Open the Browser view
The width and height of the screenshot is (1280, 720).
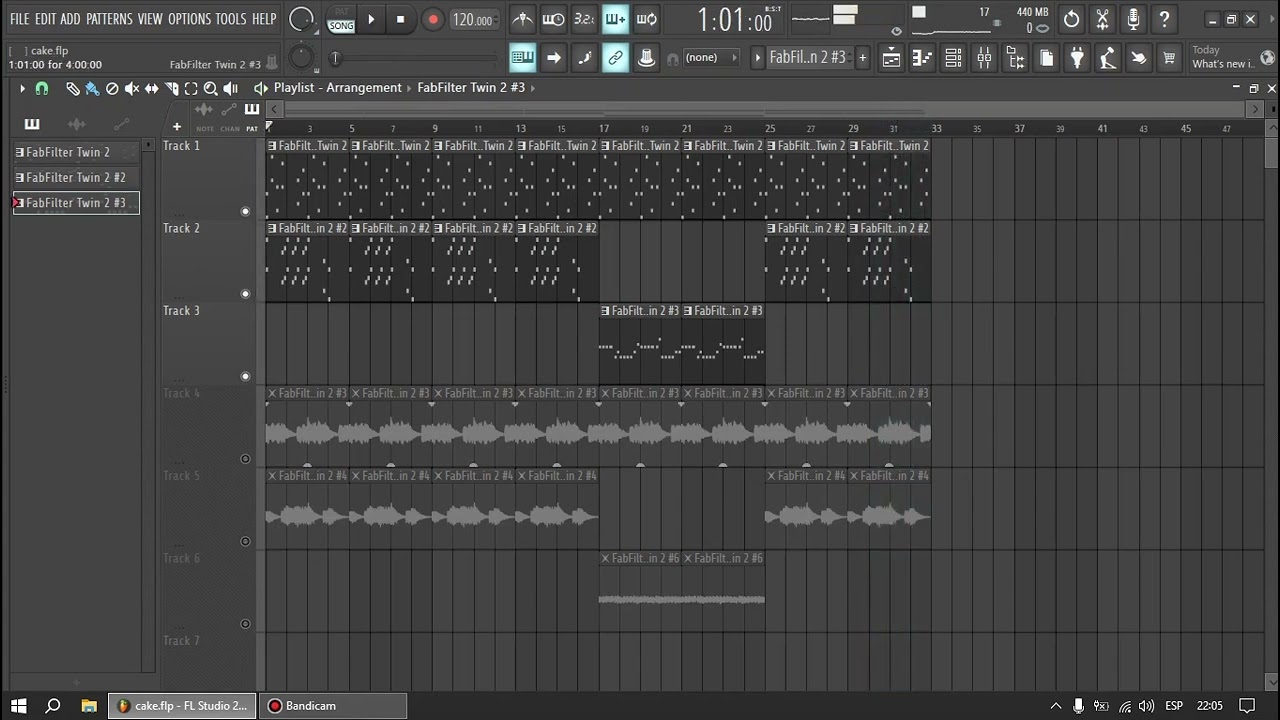(1015, 58)
